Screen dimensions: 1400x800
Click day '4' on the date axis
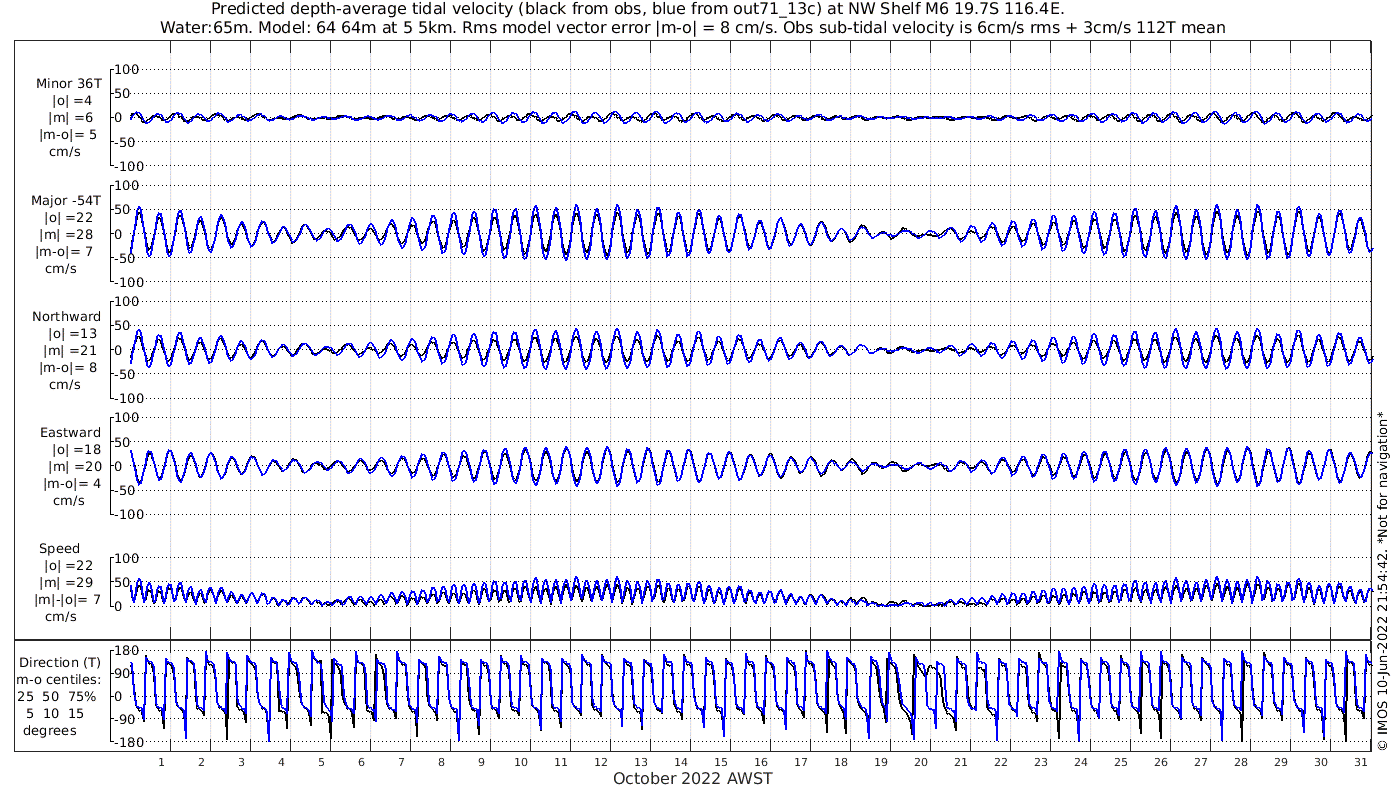[x=281, y=762]
